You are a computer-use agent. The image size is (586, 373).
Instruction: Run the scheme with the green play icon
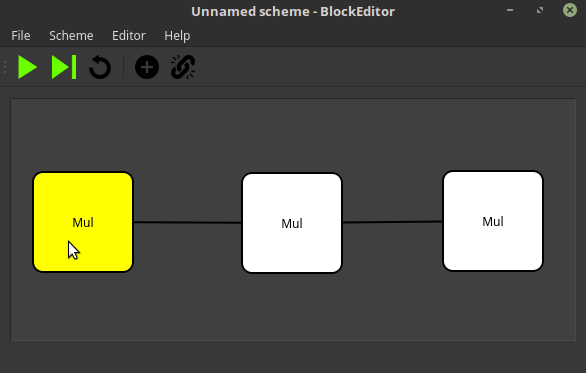click(x=27, y=67)
